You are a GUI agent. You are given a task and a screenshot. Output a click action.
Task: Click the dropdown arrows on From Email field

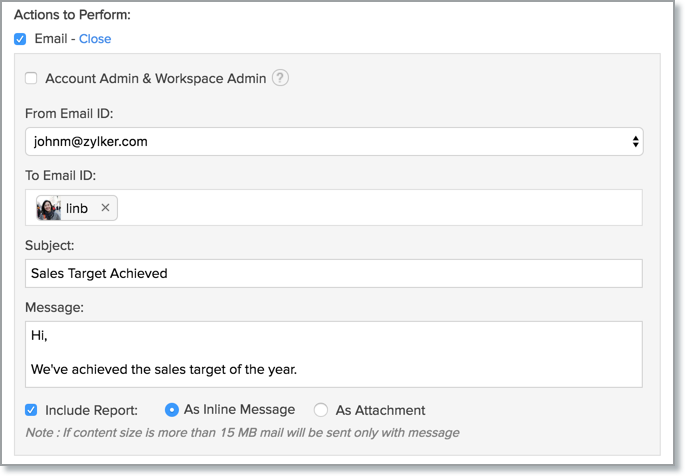[635, 142]
